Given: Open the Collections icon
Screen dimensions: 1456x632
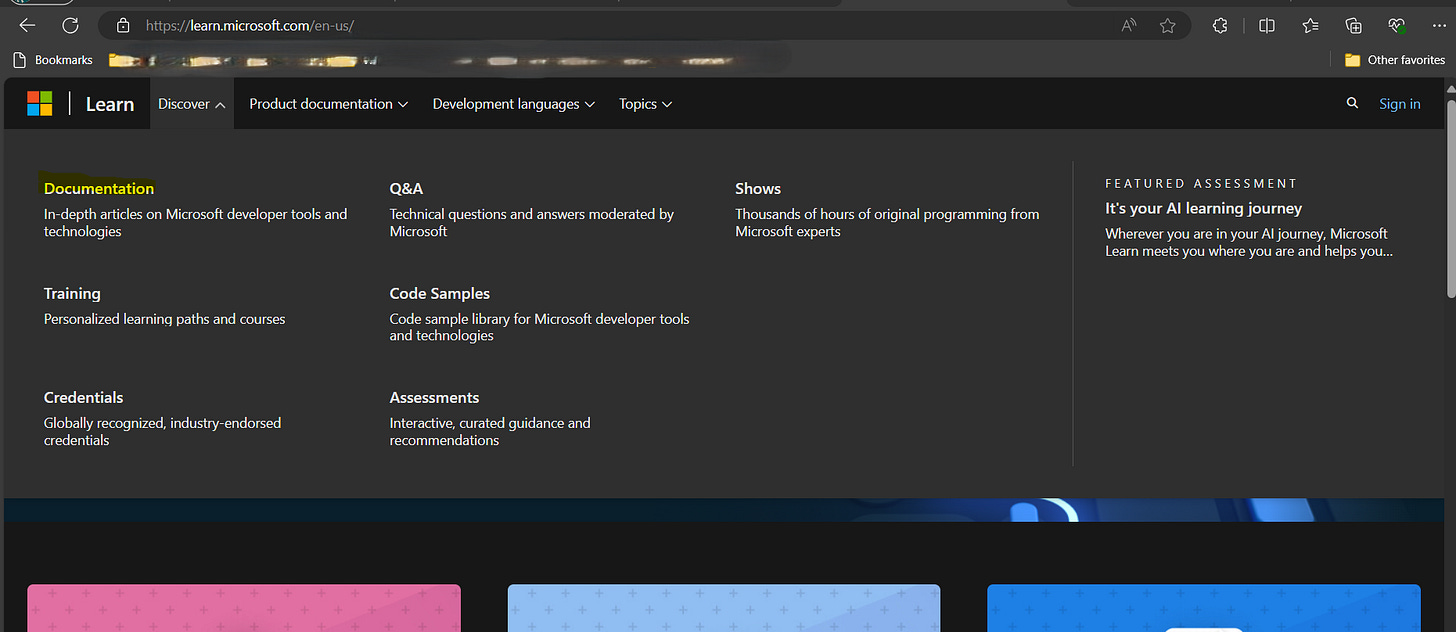Looking at the screenshot, I should pos(1354,26).
